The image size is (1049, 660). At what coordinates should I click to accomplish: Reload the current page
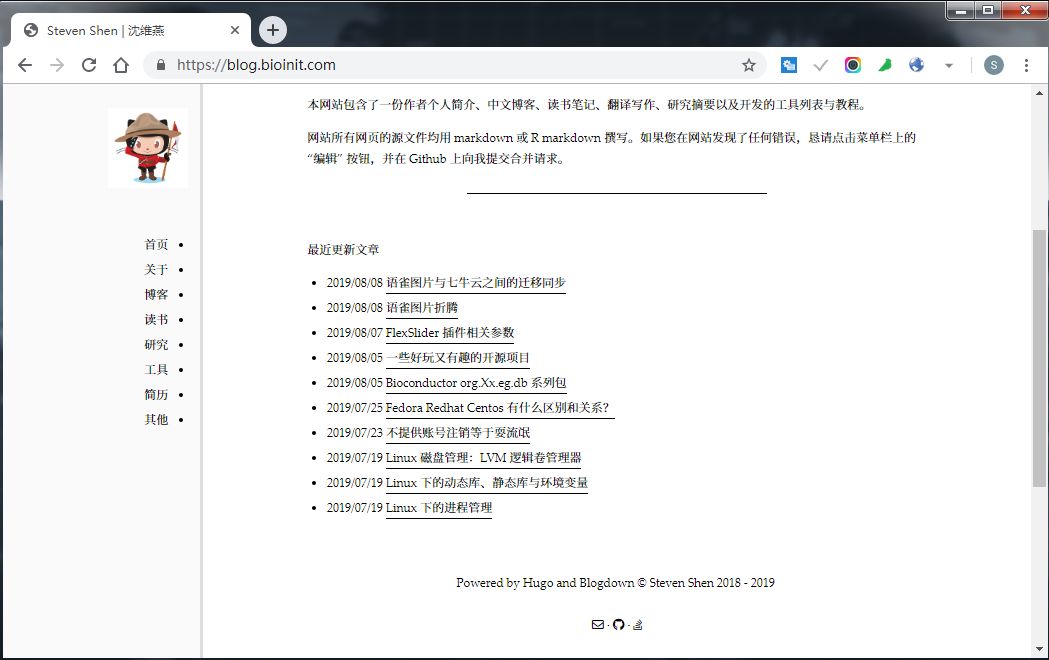tap(89, 64)
